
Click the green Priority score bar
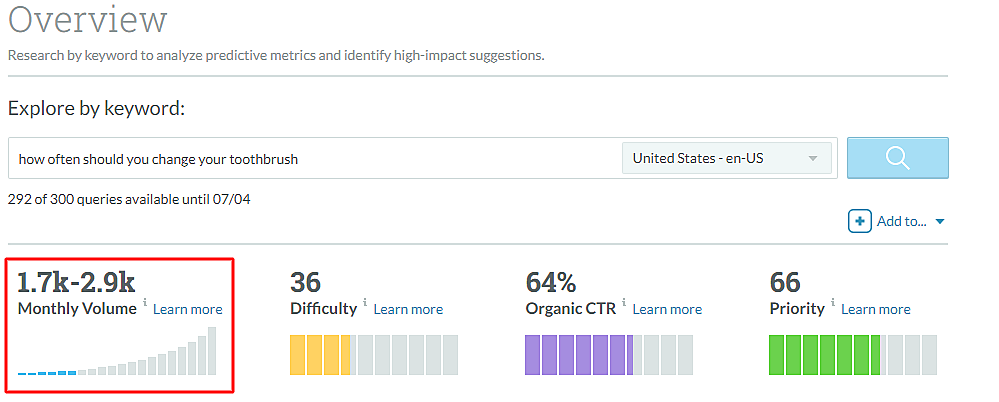(824, 355)
